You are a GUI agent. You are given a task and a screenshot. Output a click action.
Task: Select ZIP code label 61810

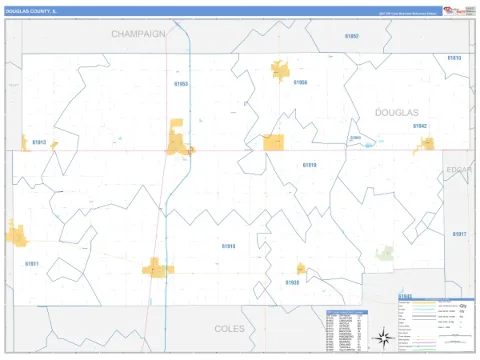tap(454, 58)
